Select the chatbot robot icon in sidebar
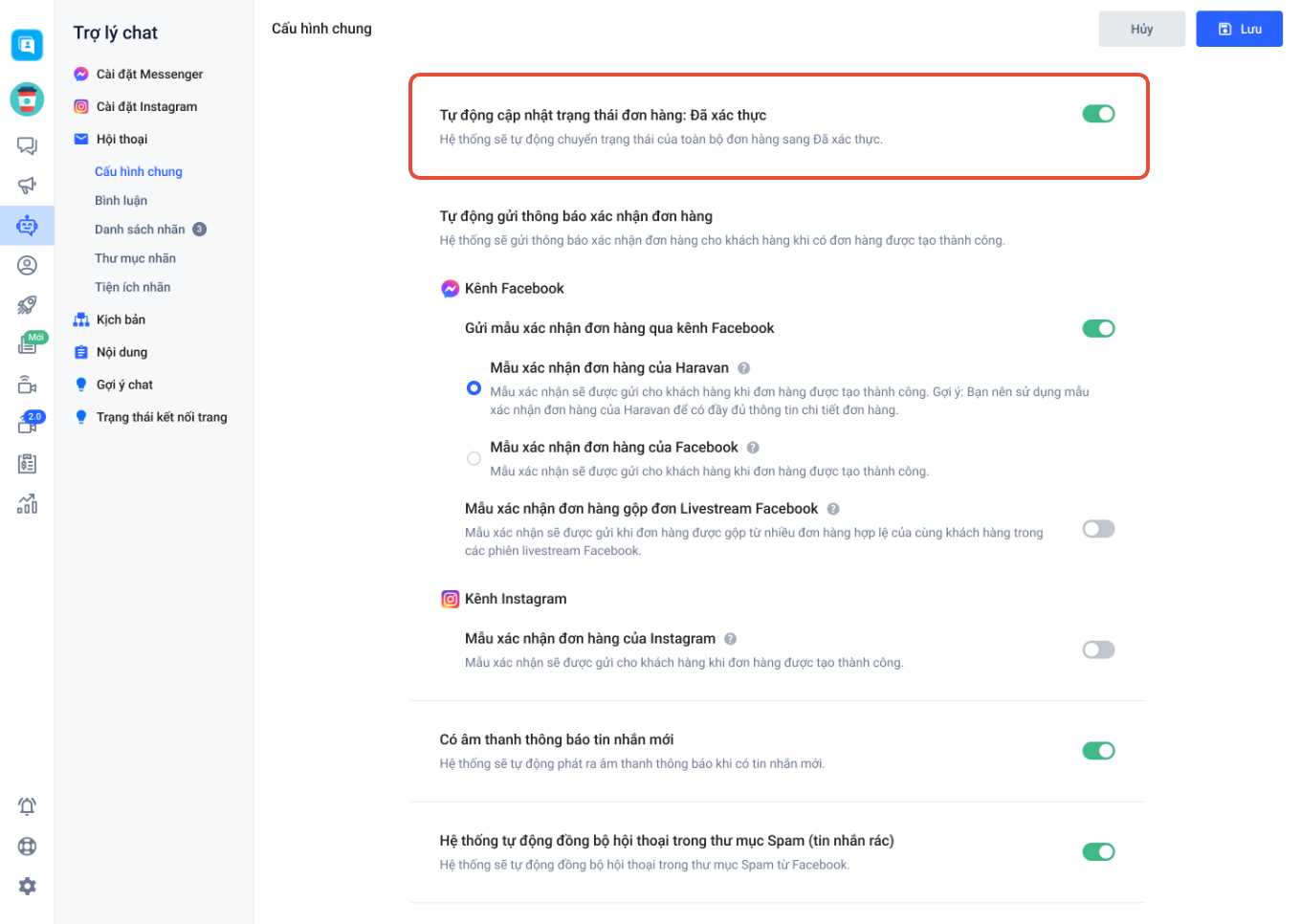The image size is (1301, 924). [x=27, y=226]
